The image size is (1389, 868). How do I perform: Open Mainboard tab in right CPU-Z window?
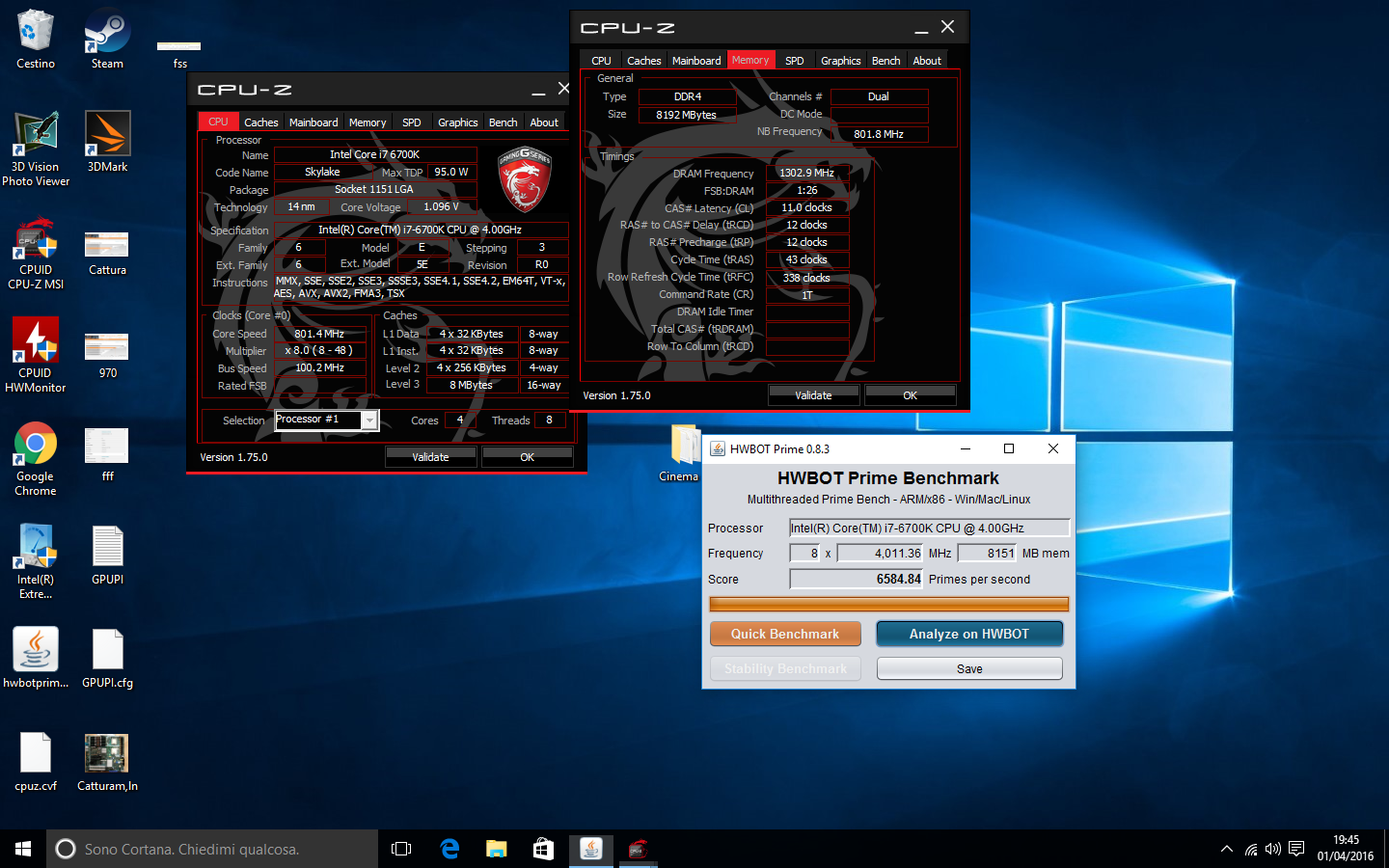696,61
